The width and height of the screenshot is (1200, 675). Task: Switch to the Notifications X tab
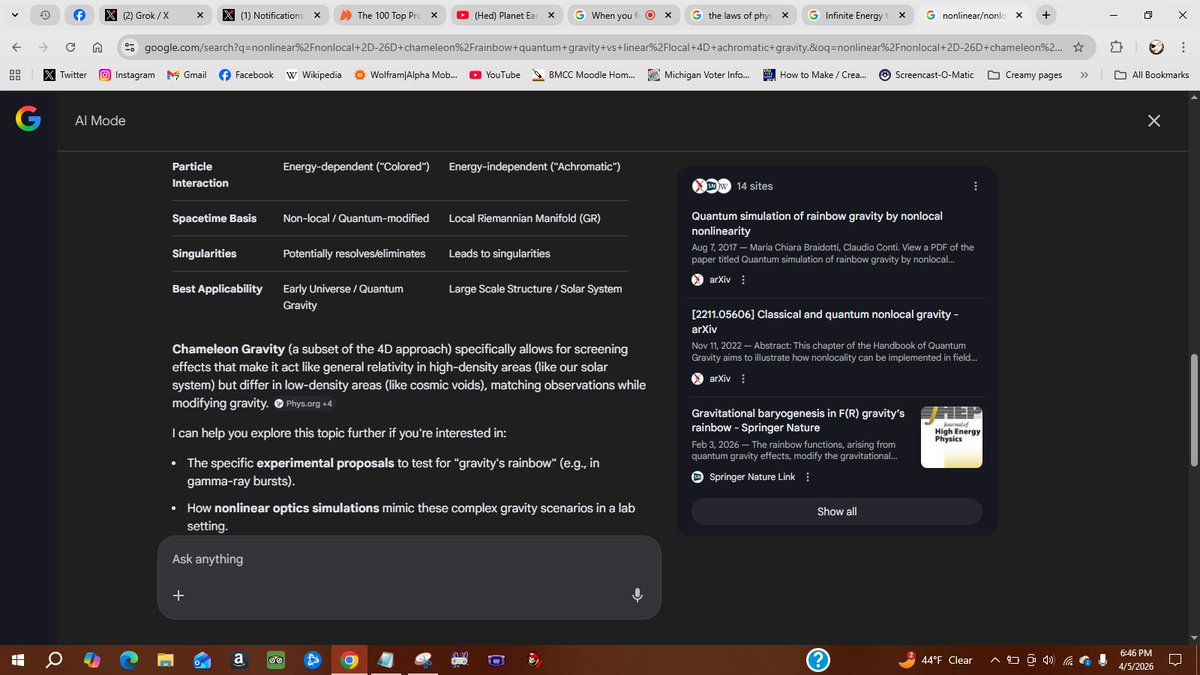tap(272, 16)
